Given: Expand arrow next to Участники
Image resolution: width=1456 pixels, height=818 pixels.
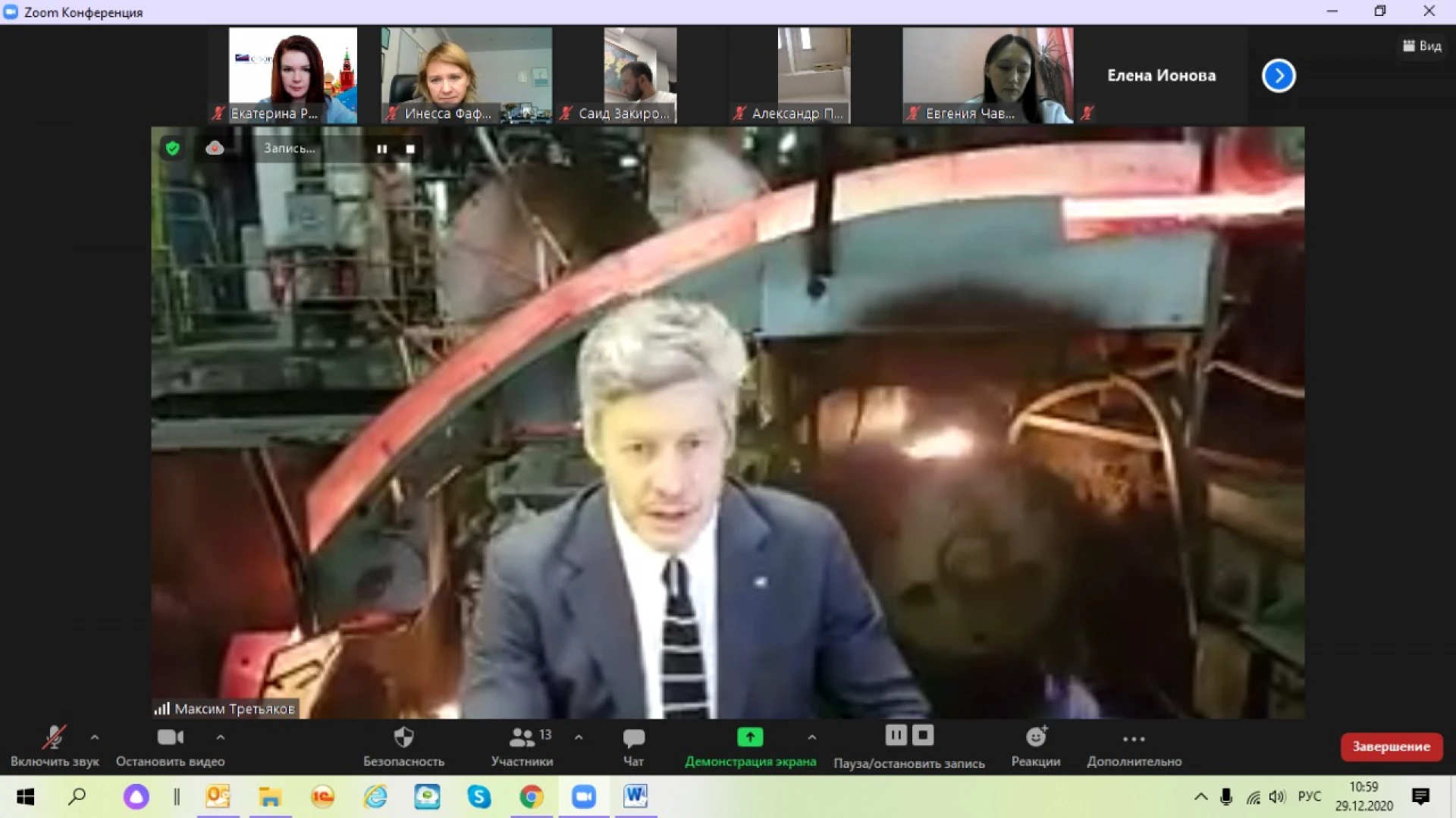Looking at the screenshot, I should 579,737.
